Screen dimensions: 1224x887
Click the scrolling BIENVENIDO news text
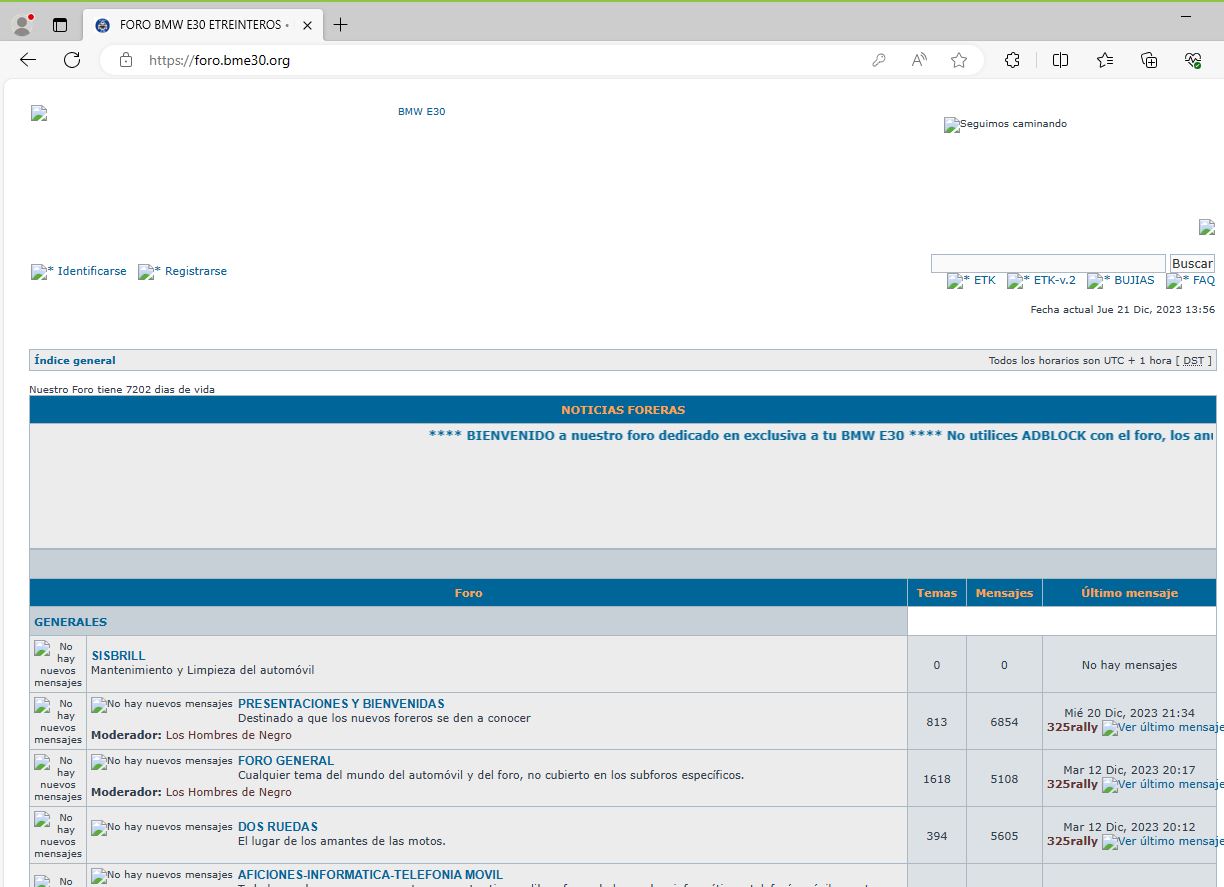[822, 435]
